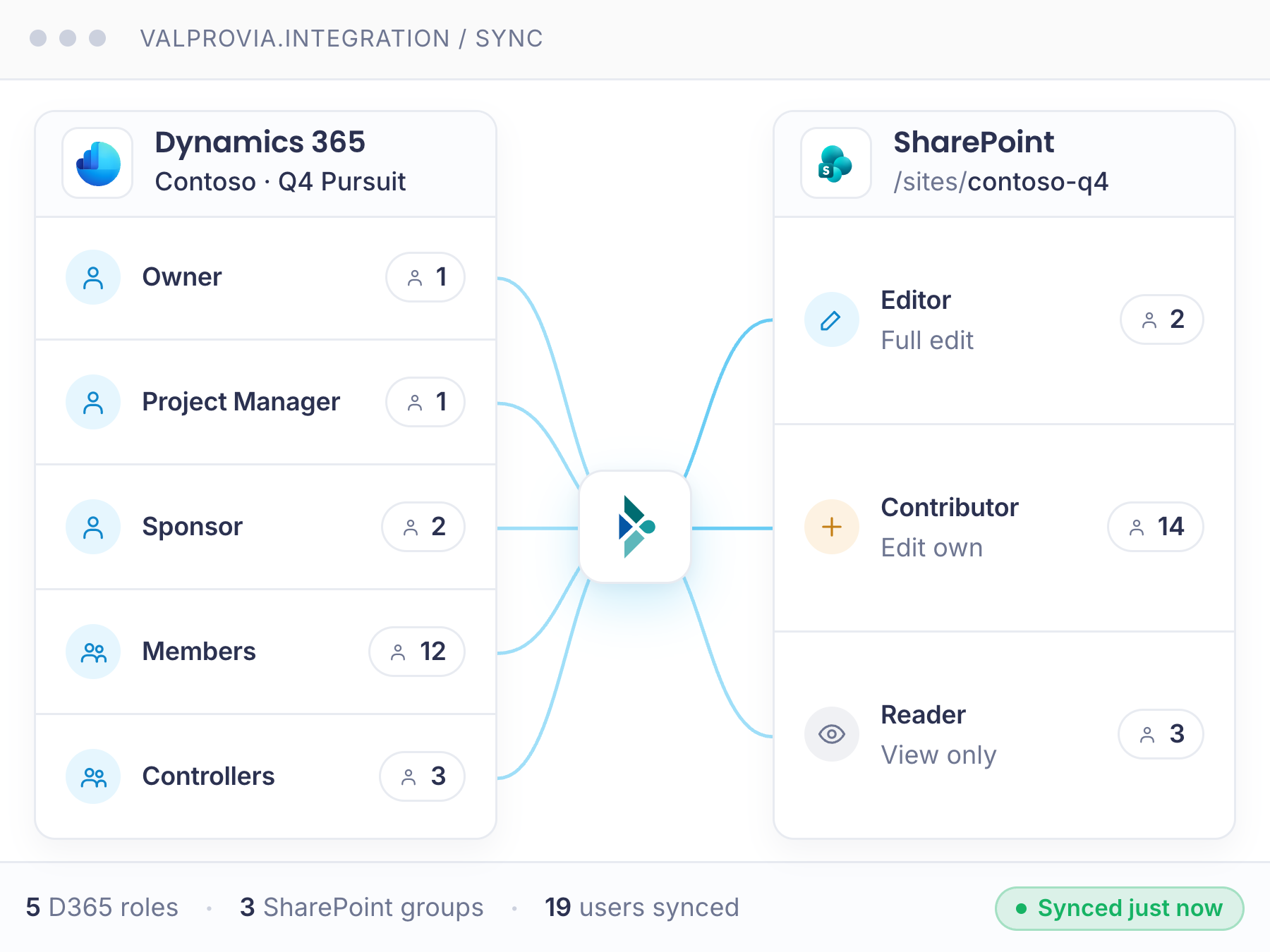
Task: Click the Contributor plus icon
Action: [832, 527]
